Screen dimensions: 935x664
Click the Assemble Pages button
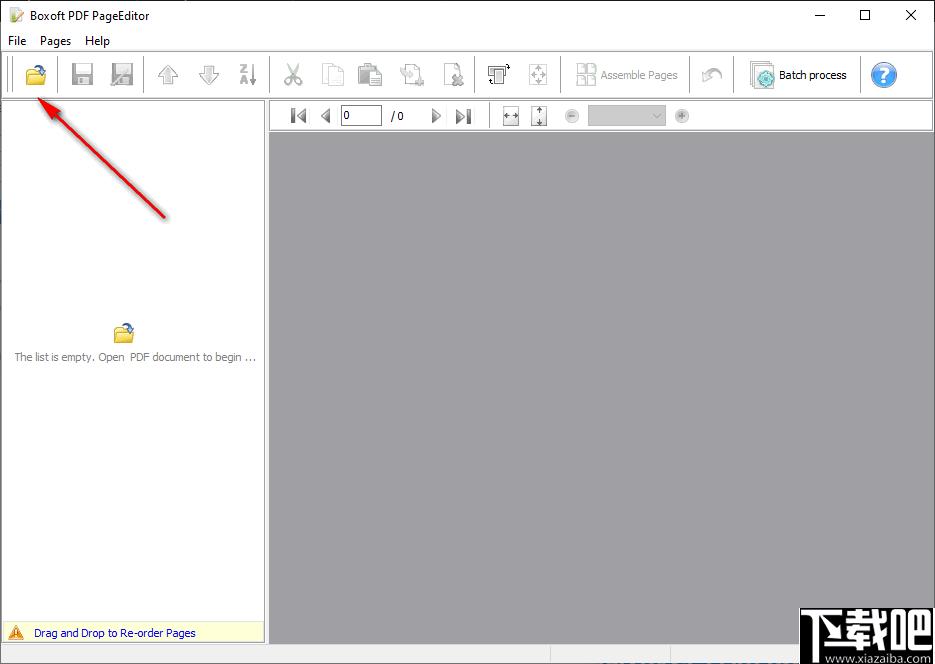pyautogui.click(x=627, y=75)
